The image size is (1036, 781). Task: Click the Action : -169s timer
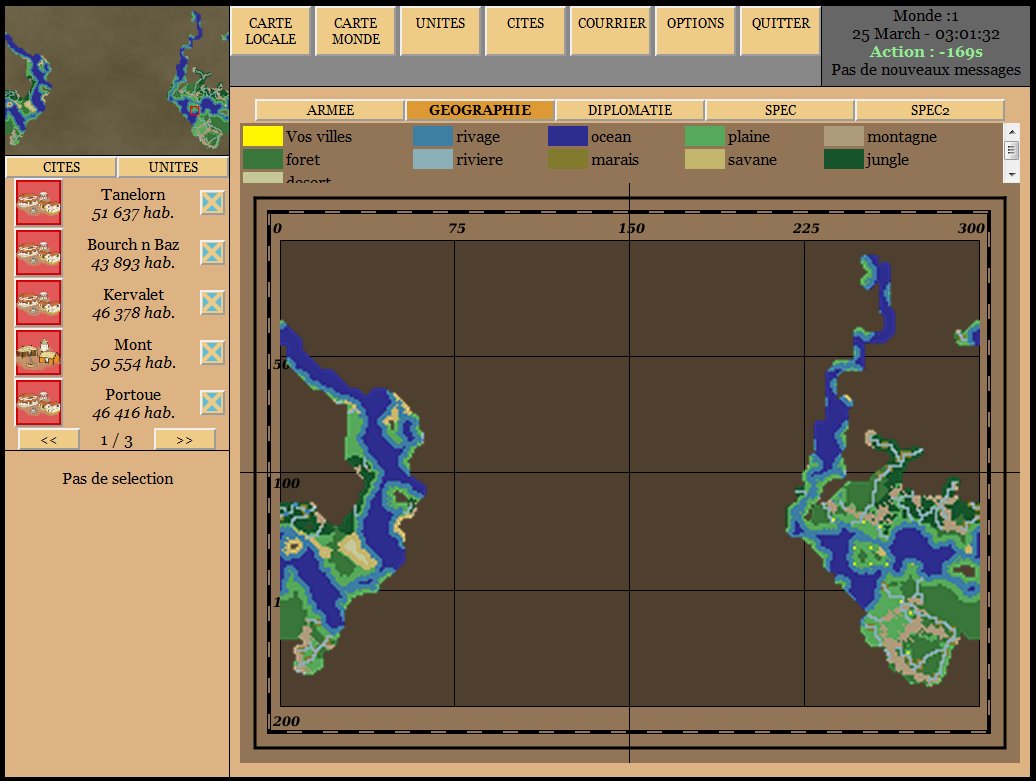926,52
